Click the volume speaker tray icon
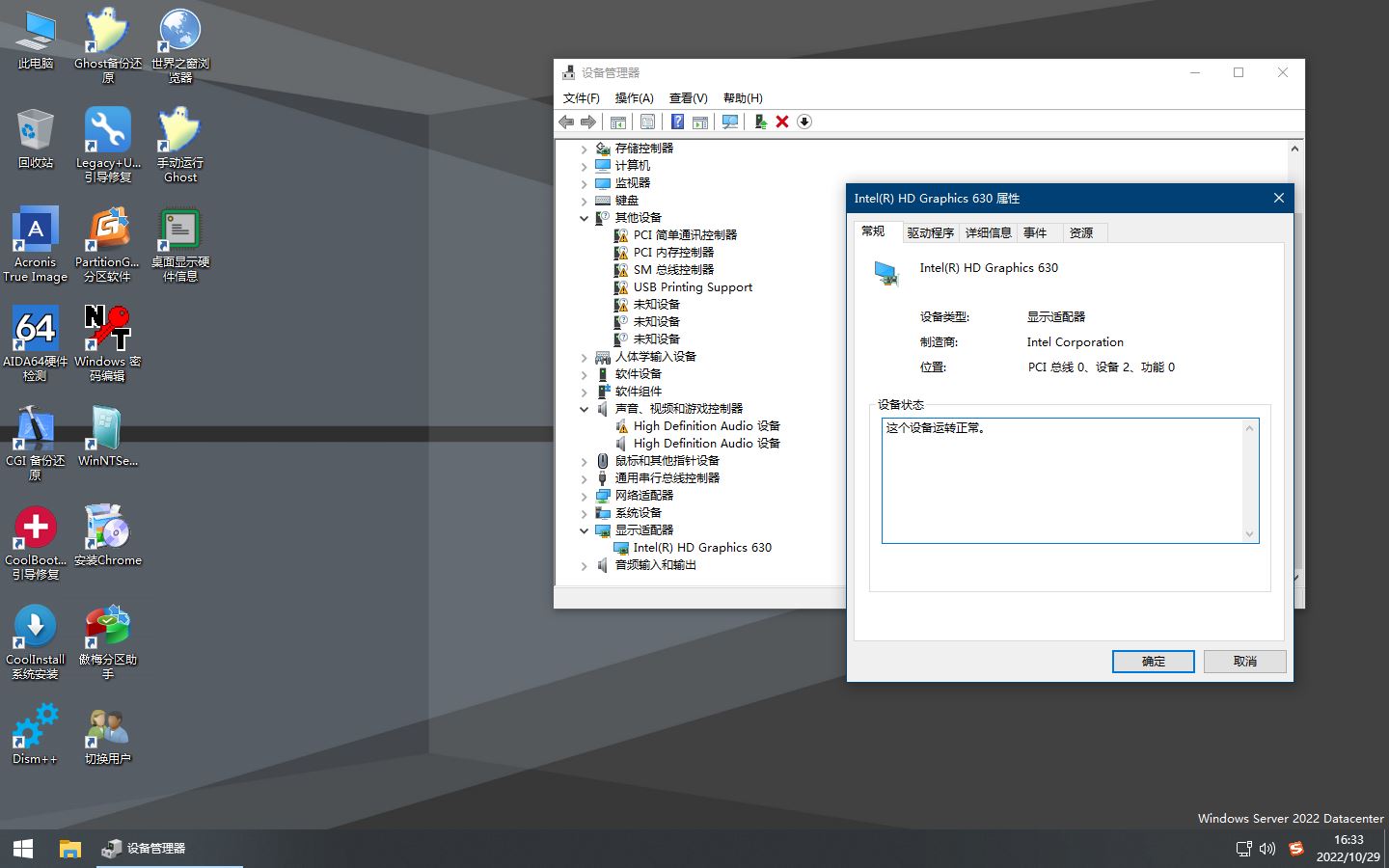Viewport: 1389px width, 868px height. (x=1267, y=849)
